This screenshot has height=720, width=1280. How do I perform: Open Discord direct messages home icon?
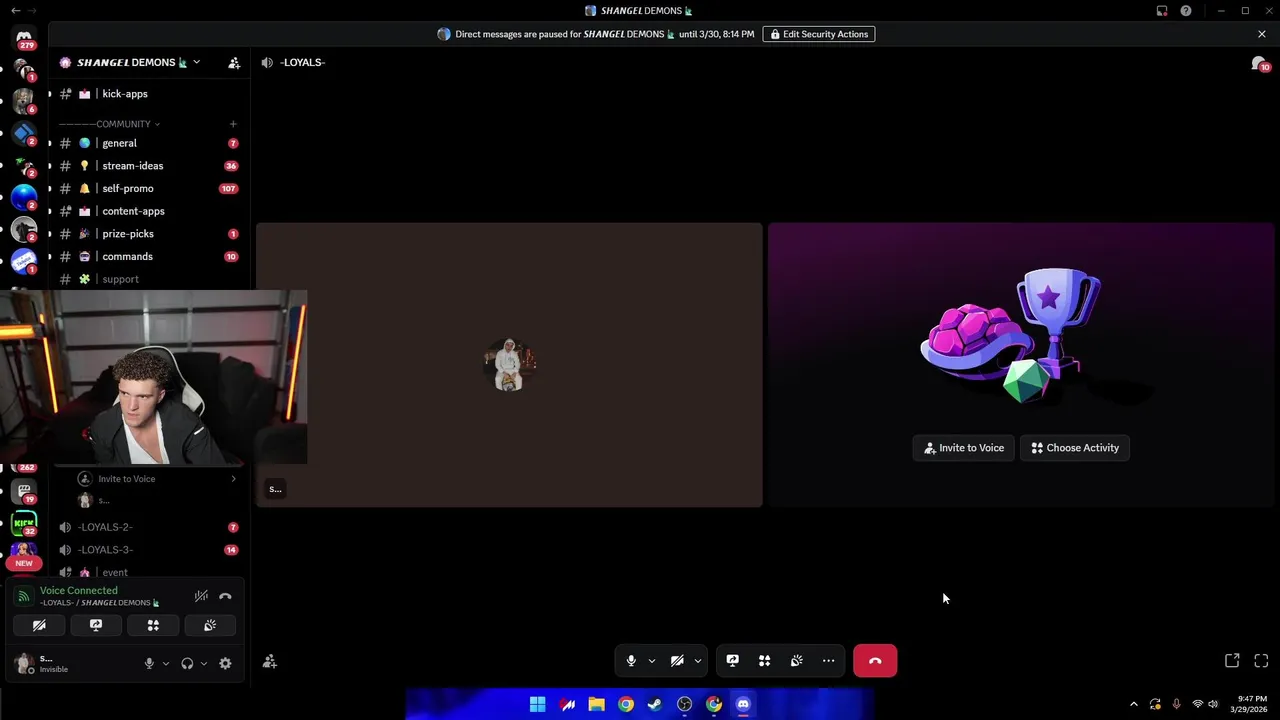pos(24,37)
